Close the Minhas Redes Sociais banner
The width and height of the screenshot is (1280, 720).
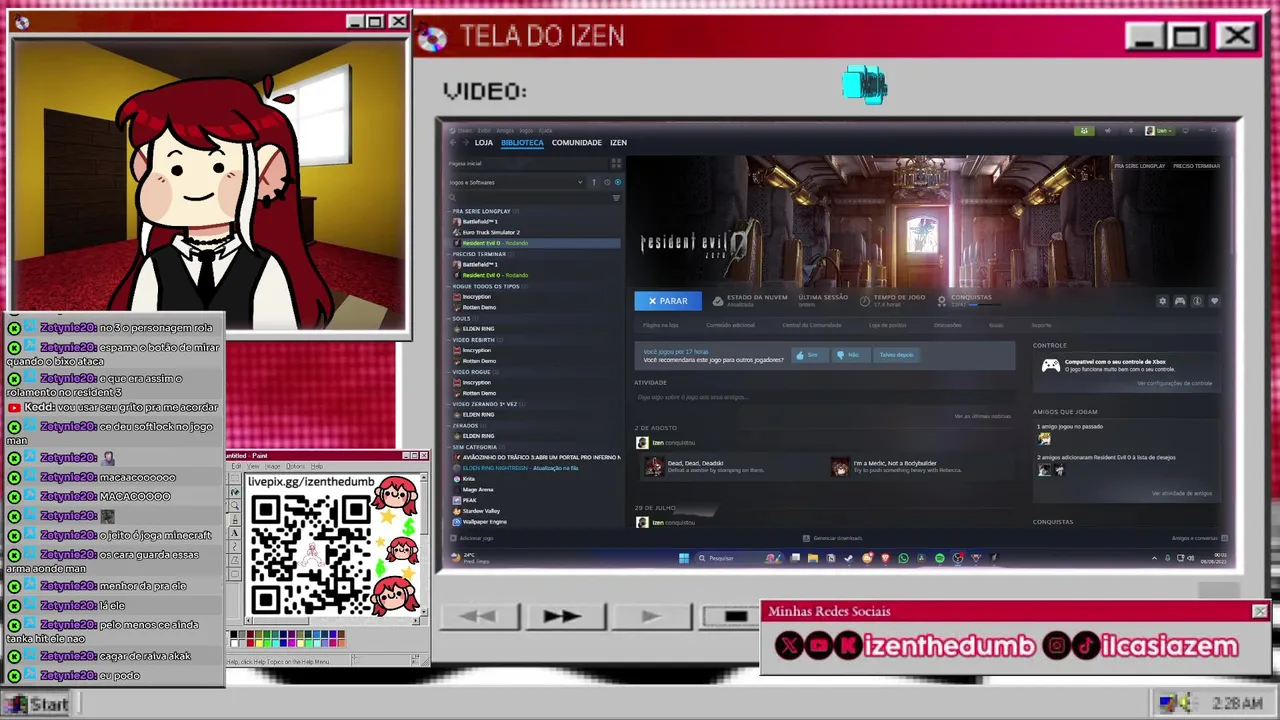click(x=1260, y=611)
